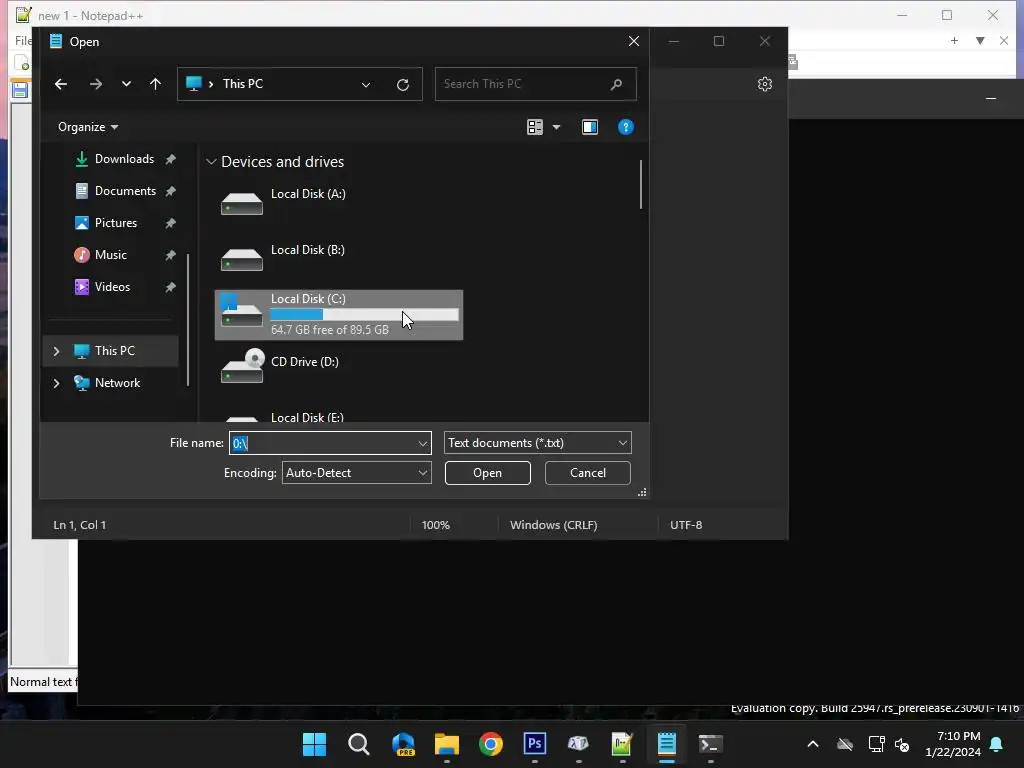Click pin icon next to Documents
Image resolution: width=1024 pixels, height=768 pixels.
click(x=170, y=191)
